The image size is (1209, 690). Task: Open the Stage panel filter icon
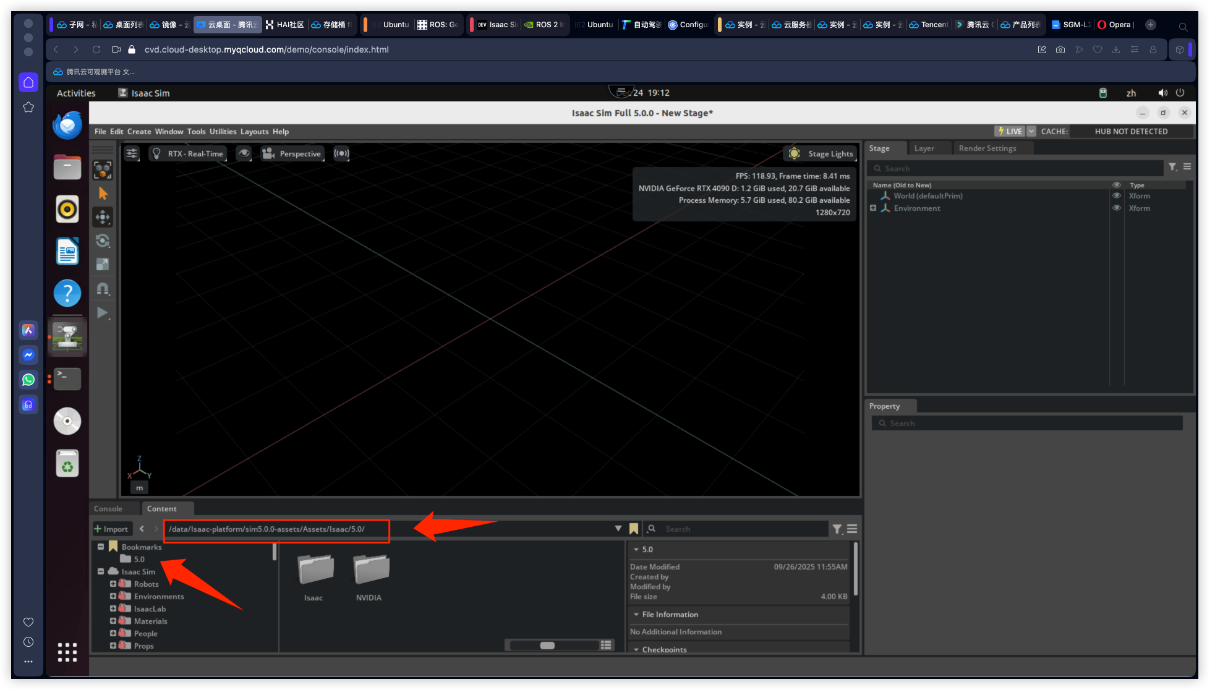(x=1172, y=168)
